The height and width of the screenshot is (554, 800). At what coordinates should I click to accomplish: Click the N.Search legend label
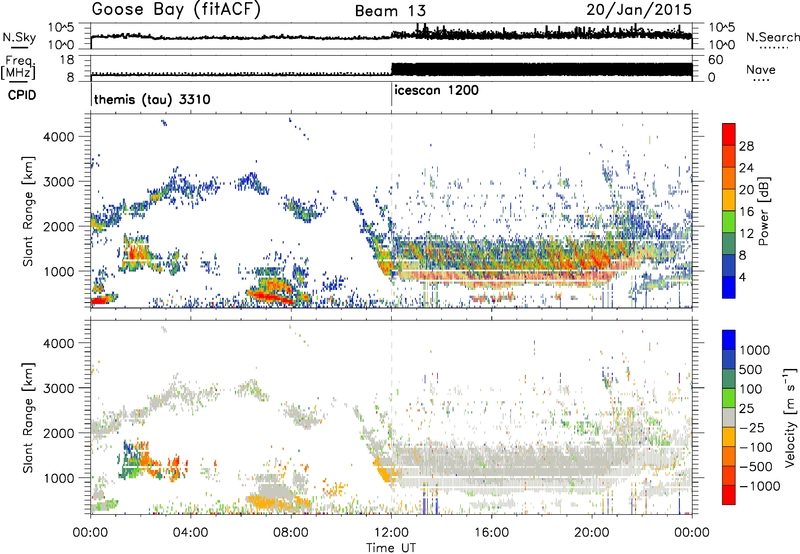coord(772,37)
